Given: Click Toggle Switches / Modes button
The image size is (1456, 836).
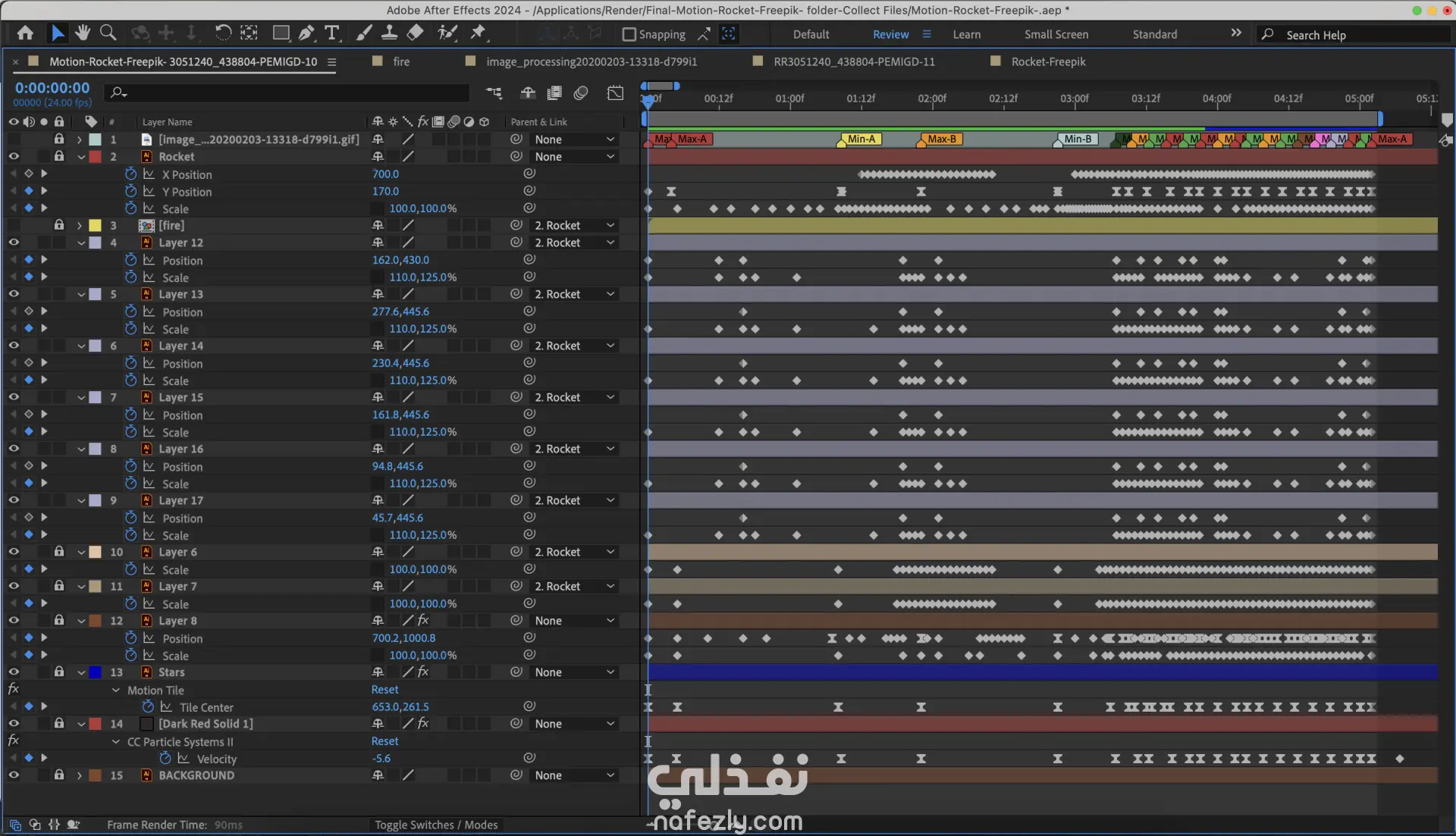Looking at the screenshot, I should coord(436,825).
